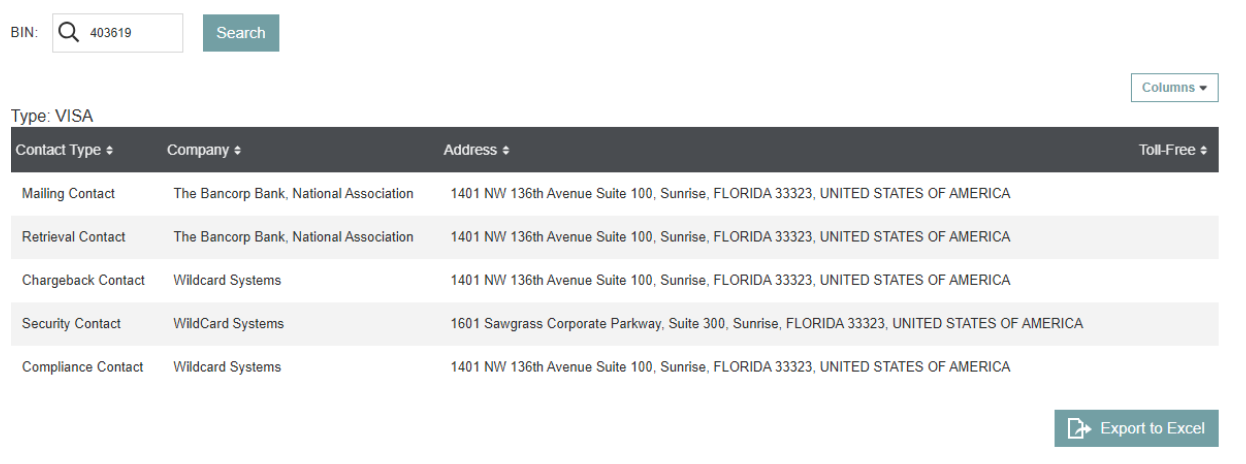
Task: Select the Retrieval Contact row
Action: tap(73, 237)
